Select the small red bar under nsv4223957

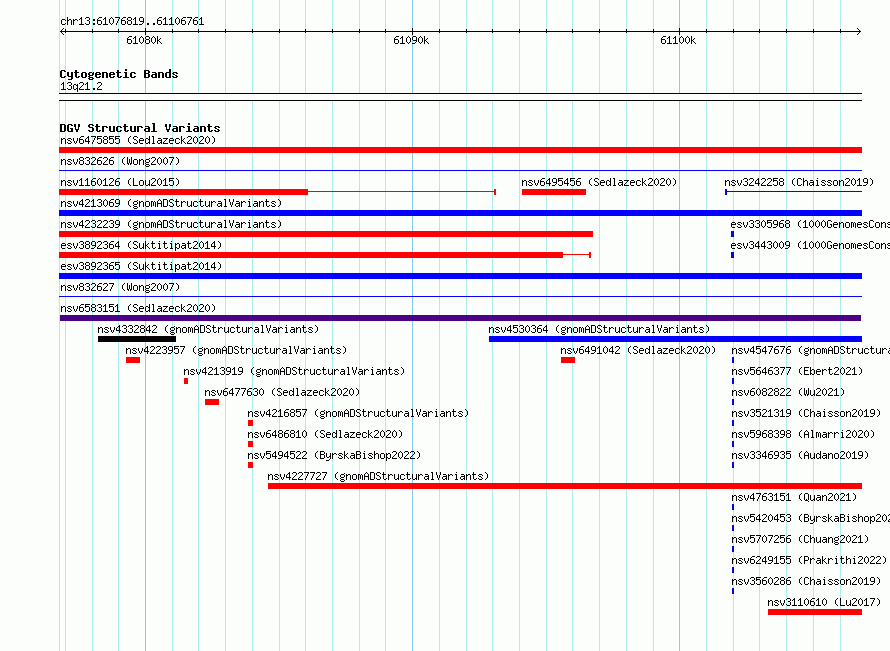click(x=133, y=360)
